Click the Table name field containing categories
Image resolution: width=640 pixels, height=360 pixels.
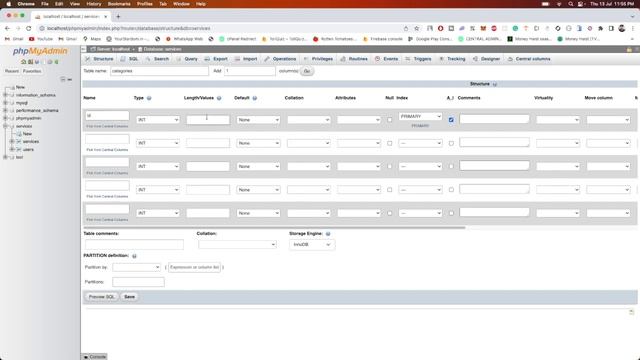pyautogui.click(x=159, y=71)
